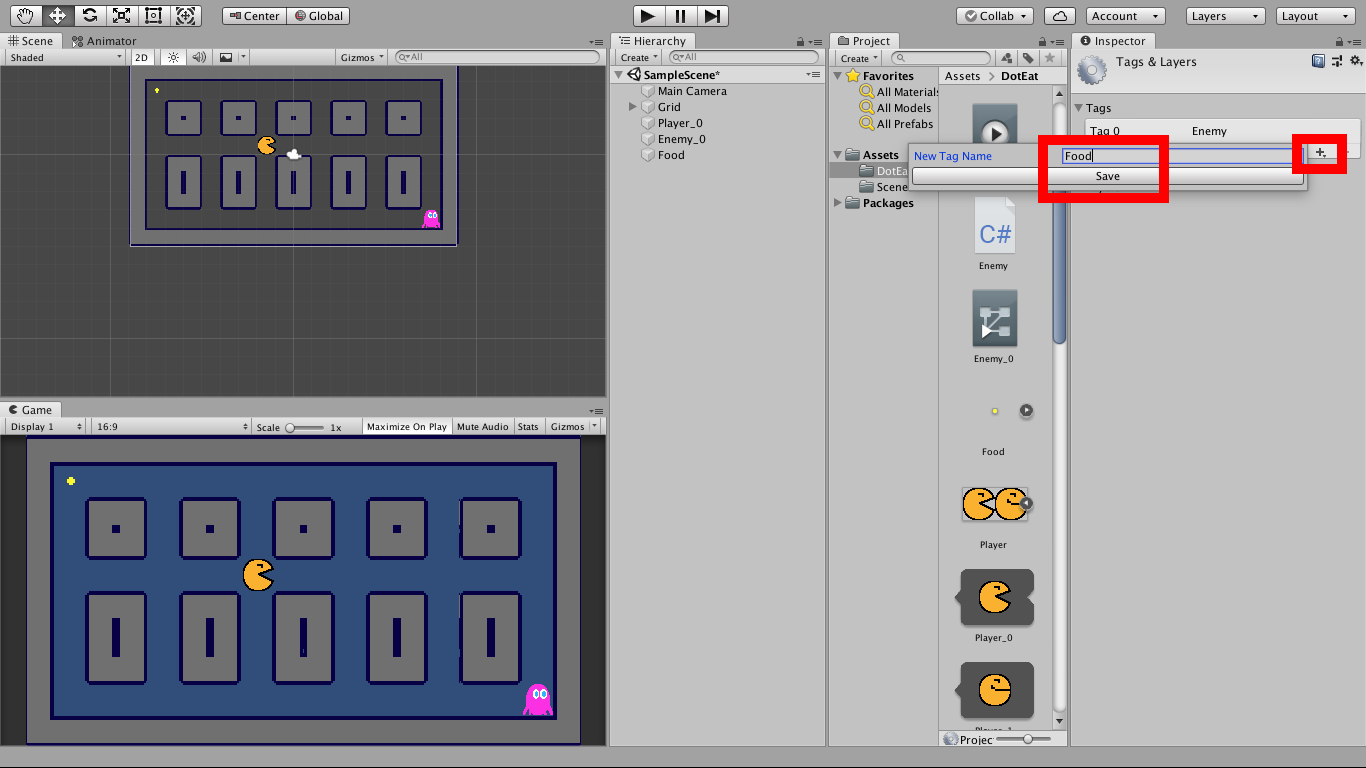
Task: Open the Display 1 dropdown
Action: point(46,427)
